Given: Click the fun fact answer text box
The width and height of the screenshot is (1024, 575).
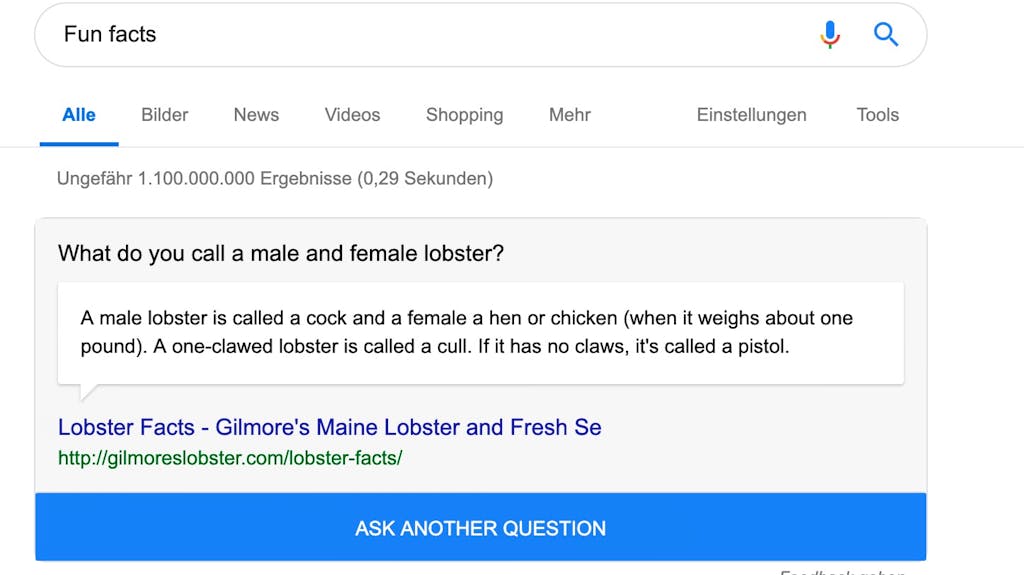Looking at the screenshot, I should [481, 333].
